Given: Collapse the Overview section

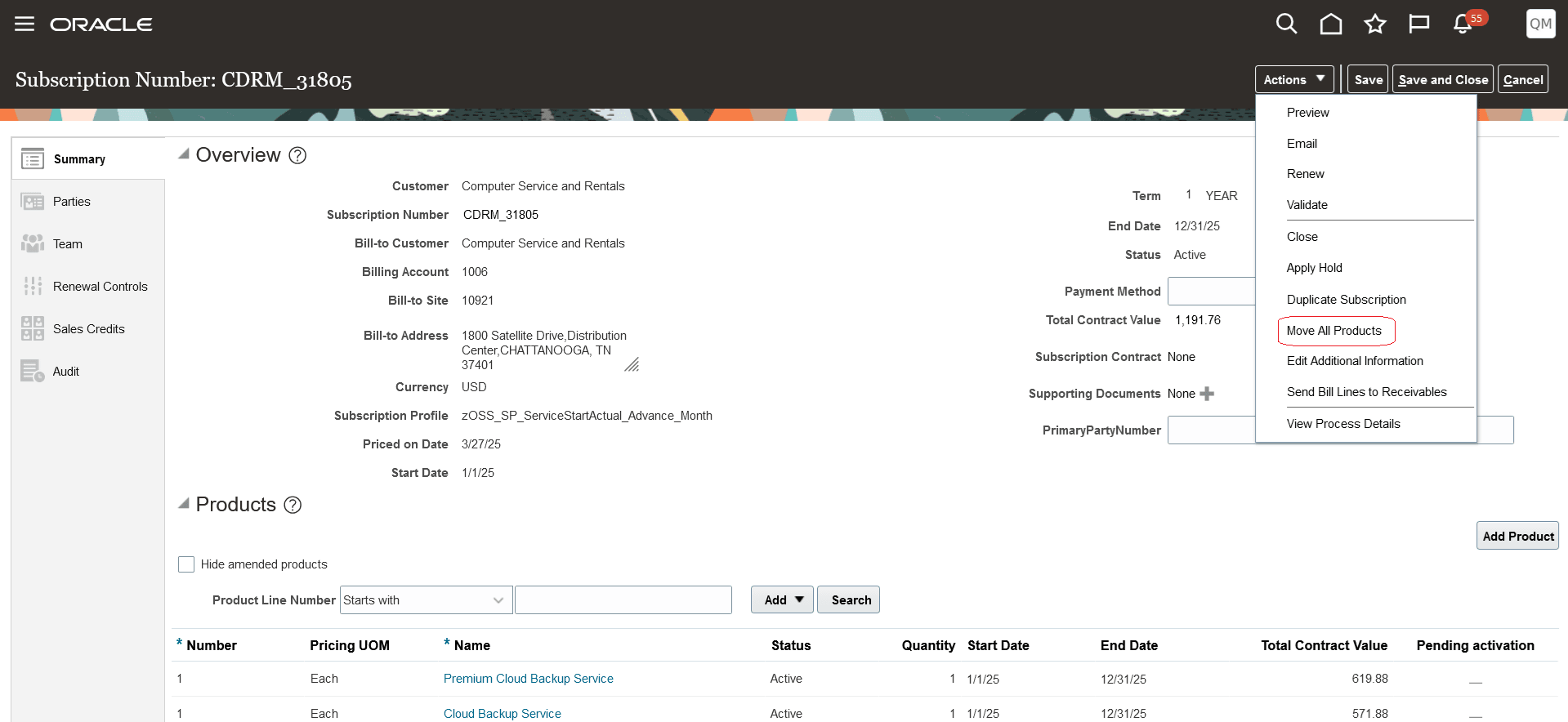Looking at the screenshot, I should click(184, 154).
